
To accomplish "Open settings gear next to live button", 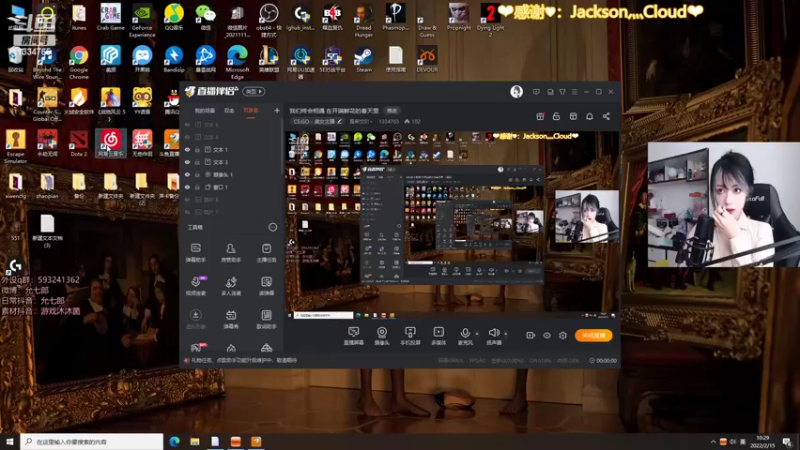I will pyautogui.click(x=563, y=335).
